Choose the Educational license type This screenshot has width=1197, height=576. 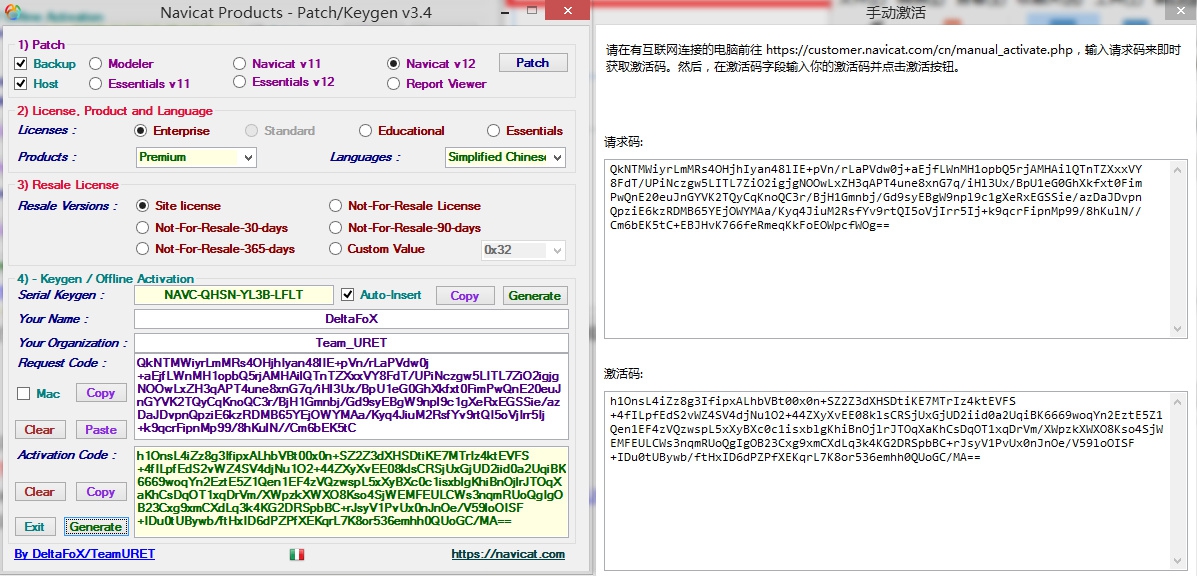coord(366,131)
